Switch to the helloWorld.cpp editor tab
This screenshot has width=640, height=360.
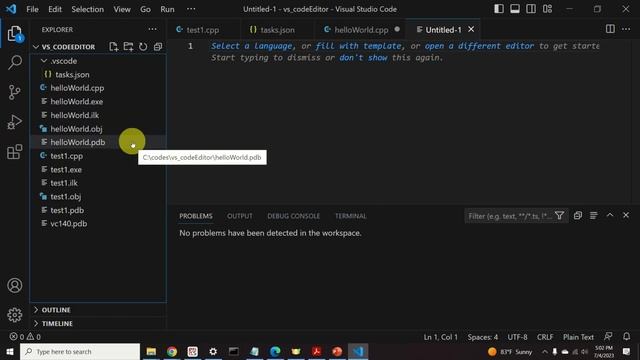[x=361, y=30]
